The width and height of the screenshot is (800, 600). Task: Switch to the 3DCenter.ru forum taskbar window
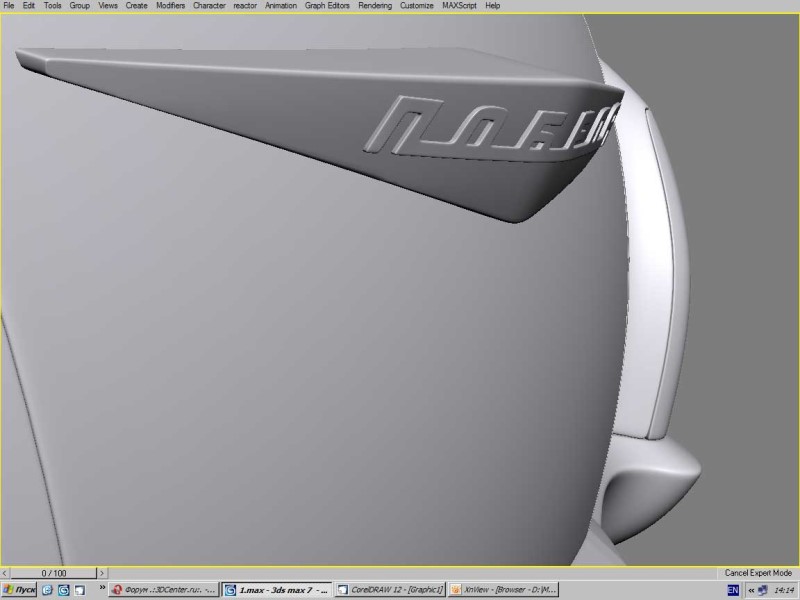[164, 590]
